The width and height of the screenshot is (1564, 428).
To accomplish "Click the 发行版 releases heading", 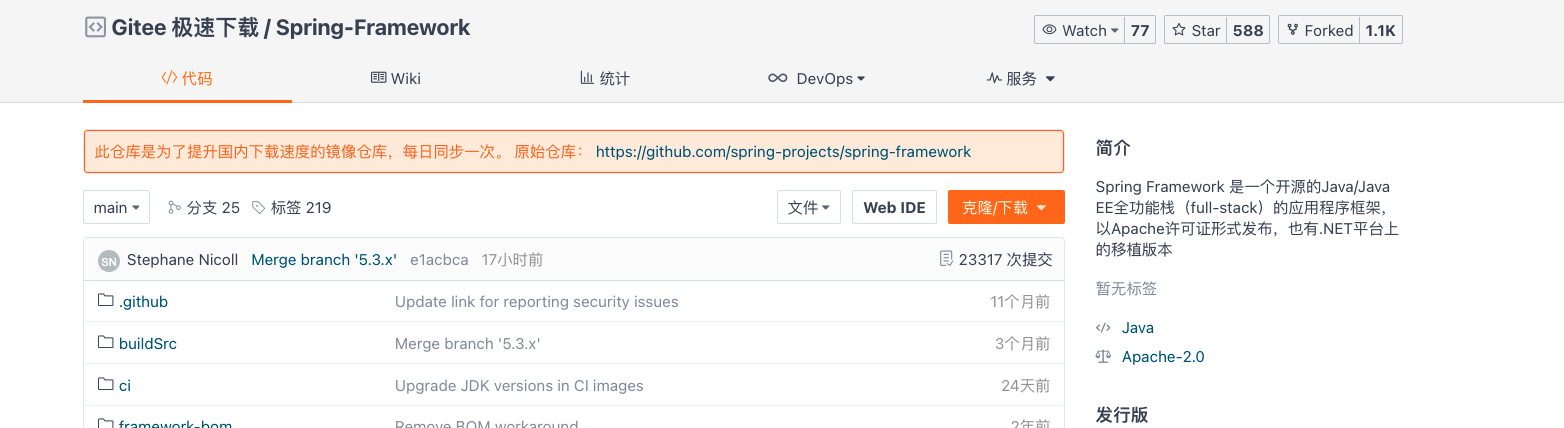I will (x=1121, y=415).
